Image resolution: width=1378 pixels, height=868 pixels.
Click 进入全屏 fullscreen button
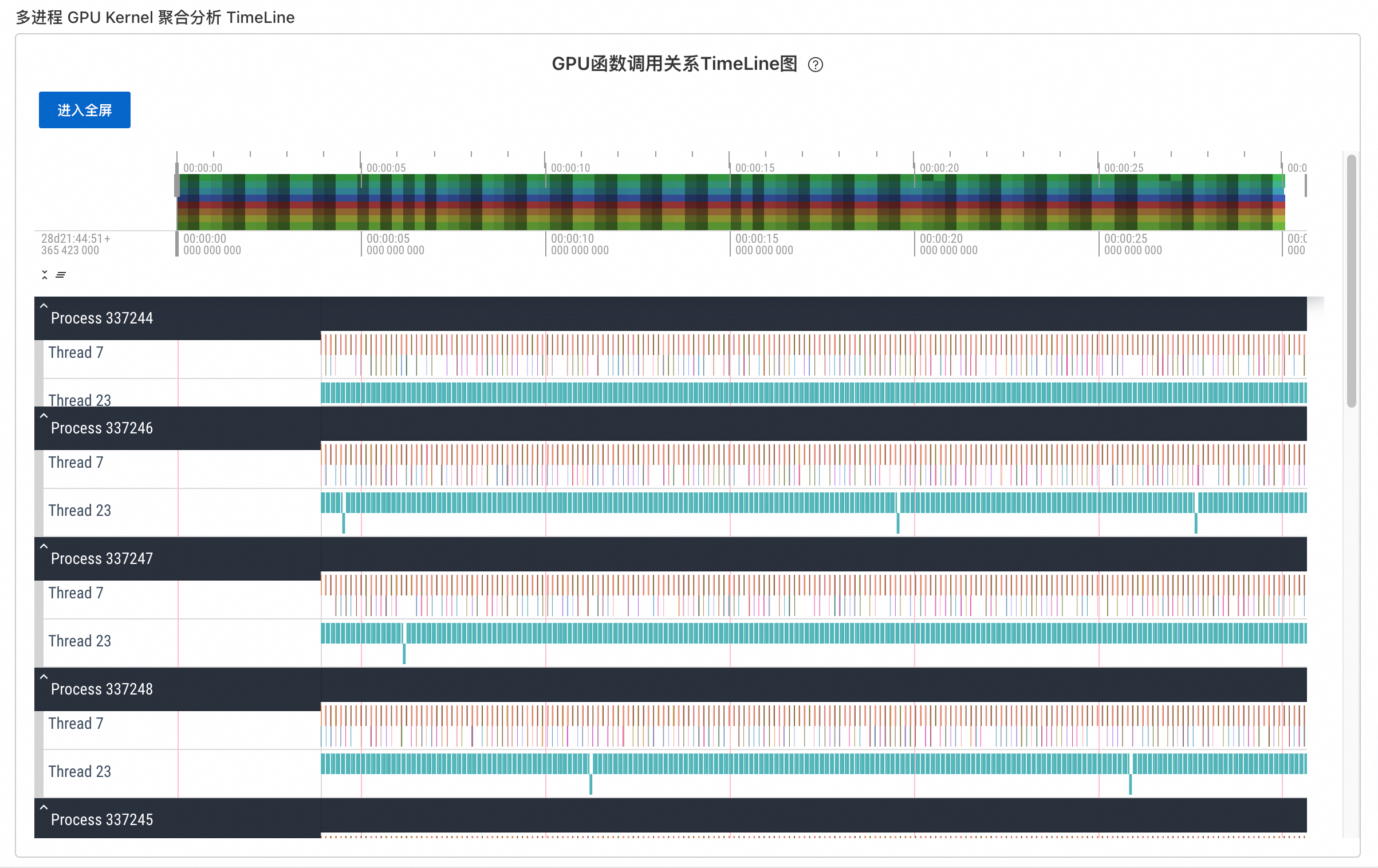[84, 110]
